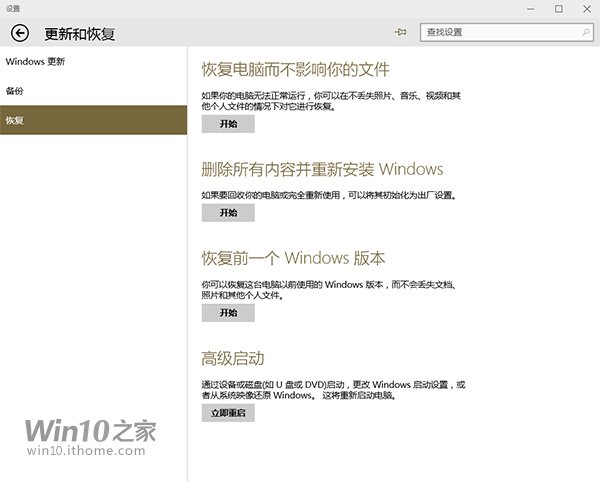Click the 恢复电脑而不影响你的文件 heading
The width and height of the screenshot is (600, 482).
coord(295,70)
